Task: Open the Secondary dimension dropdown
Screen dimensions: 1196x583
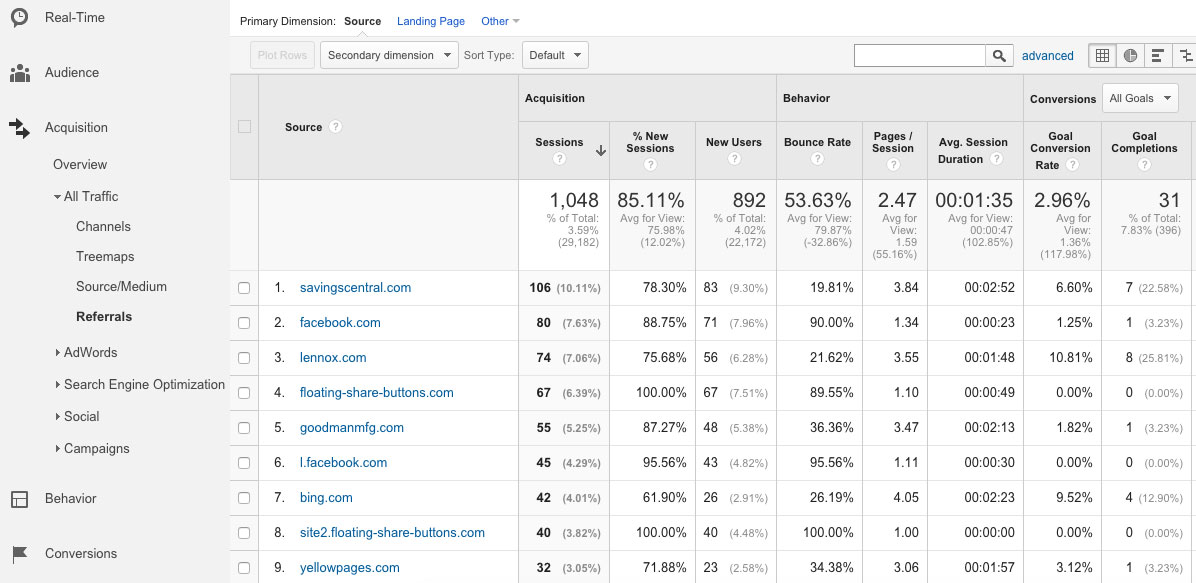Action: [x=389, y=55]
